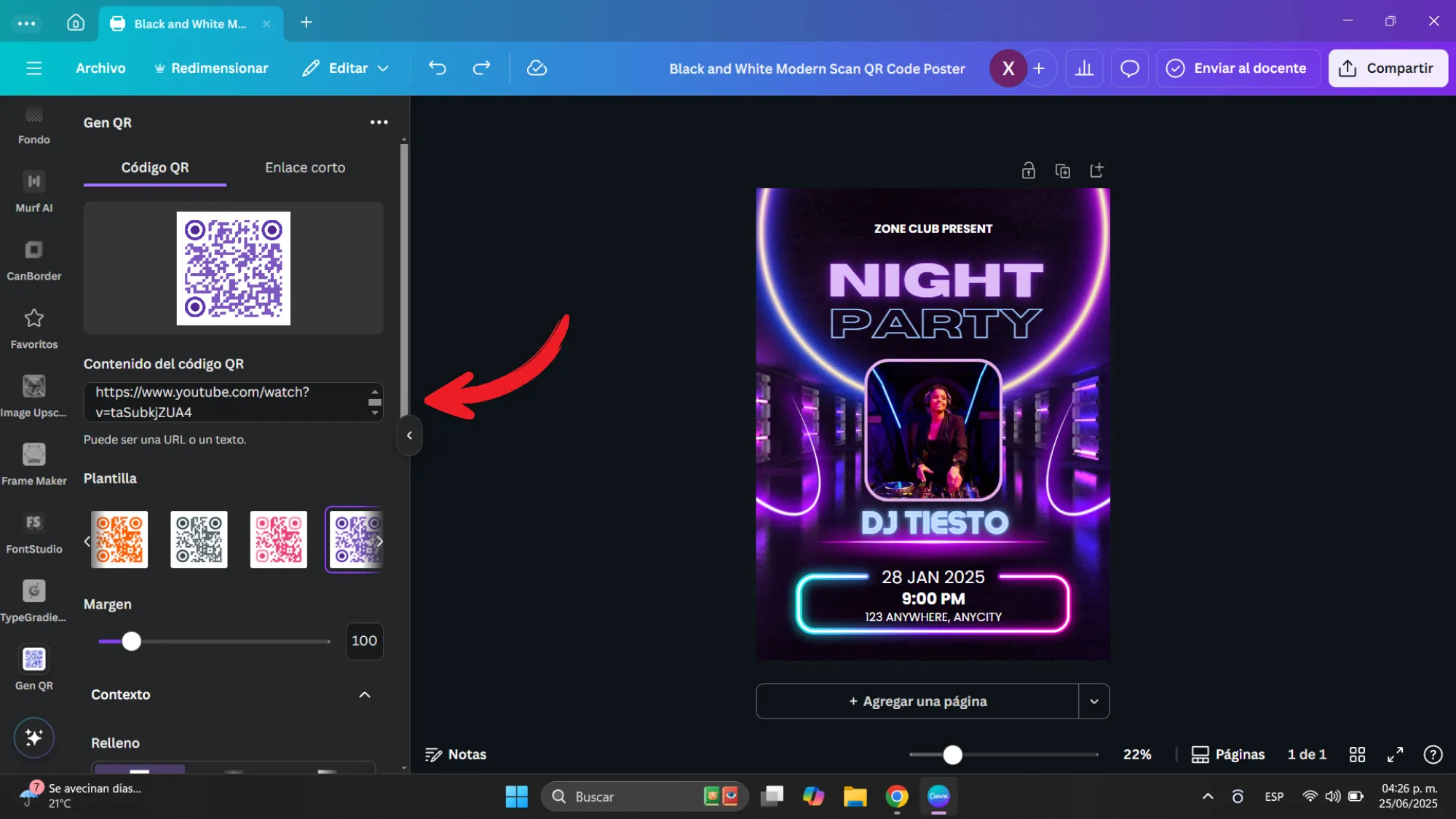Screen dimensions: 1456x819
Task: Open a new tab with plus
Action: click(306, 23)
